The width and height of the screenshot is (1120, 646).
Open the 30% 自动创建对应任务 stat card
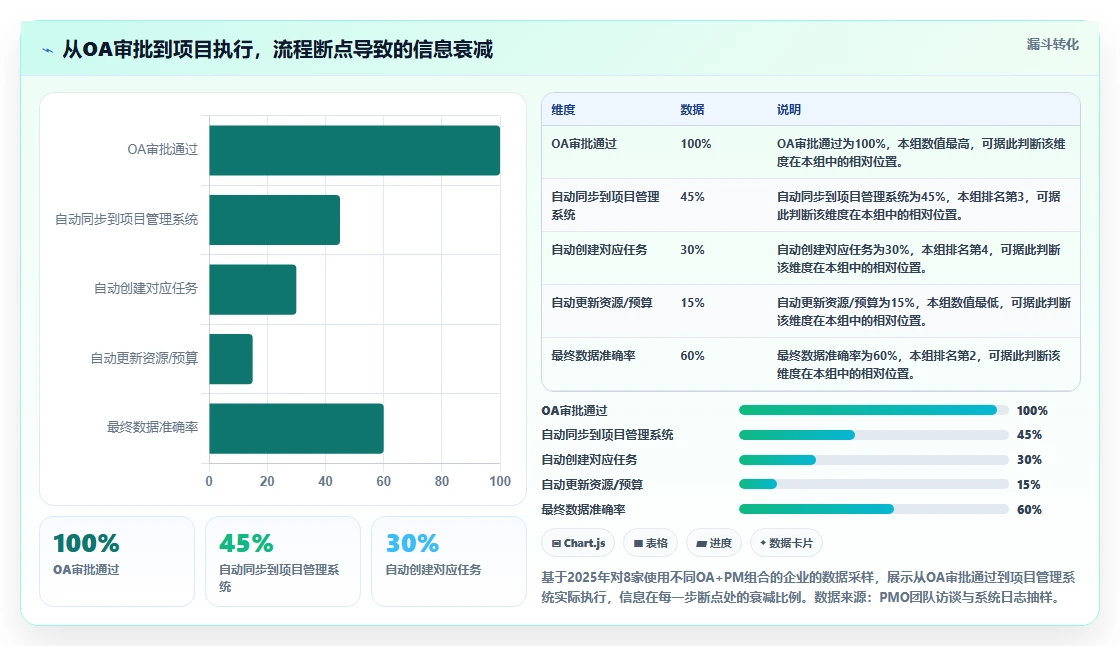click(449, 562)
